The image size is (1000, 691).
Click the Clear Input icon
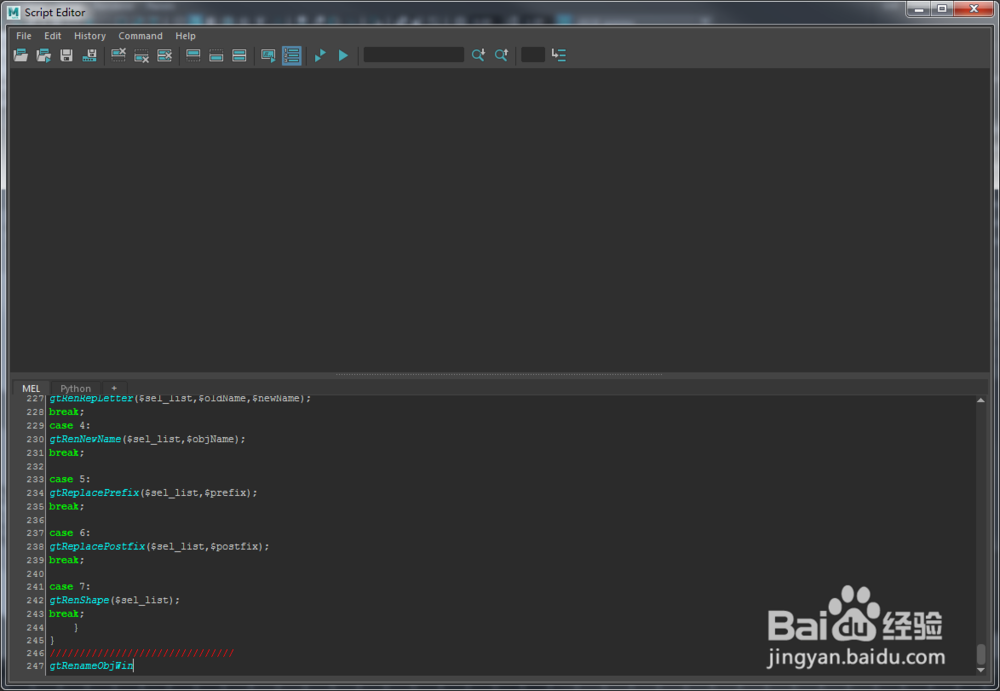142,56
